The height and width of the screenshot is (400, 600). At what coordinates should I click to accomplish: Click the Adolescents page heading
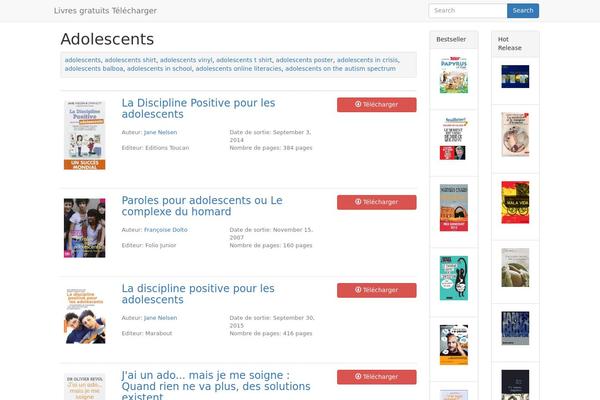click(107, 39)
